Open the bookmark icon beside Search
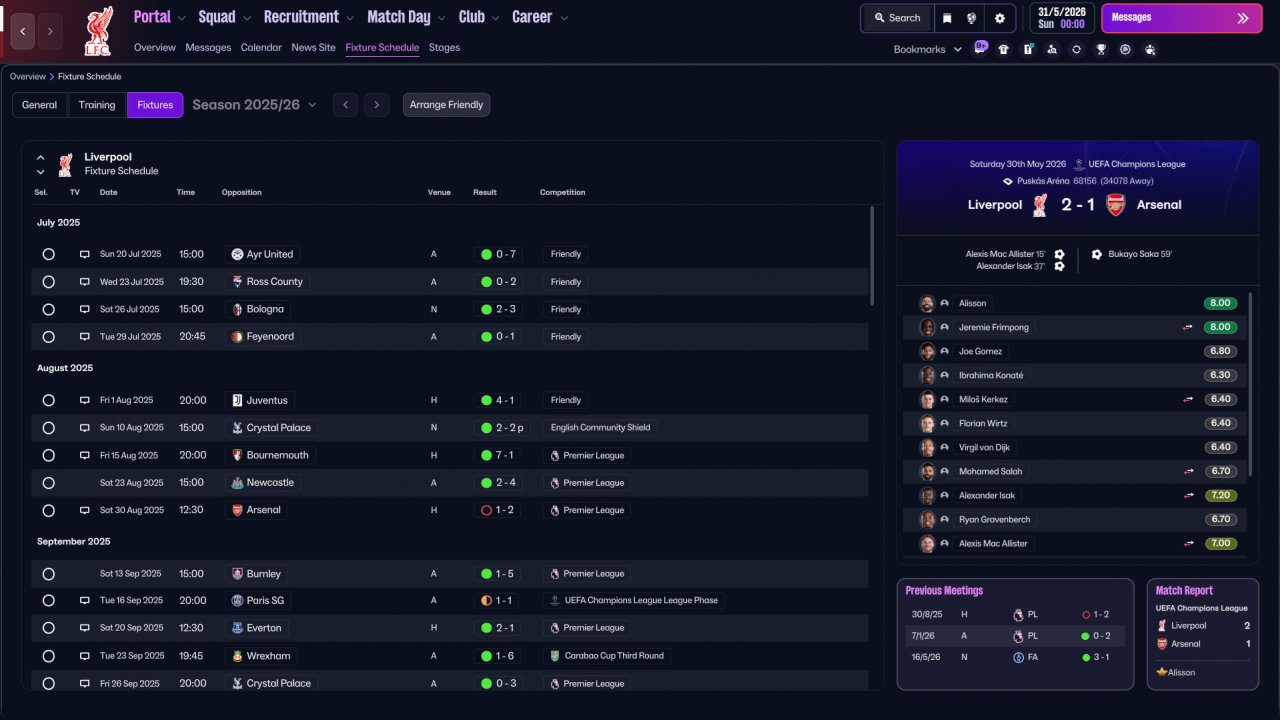 [946, 18]
